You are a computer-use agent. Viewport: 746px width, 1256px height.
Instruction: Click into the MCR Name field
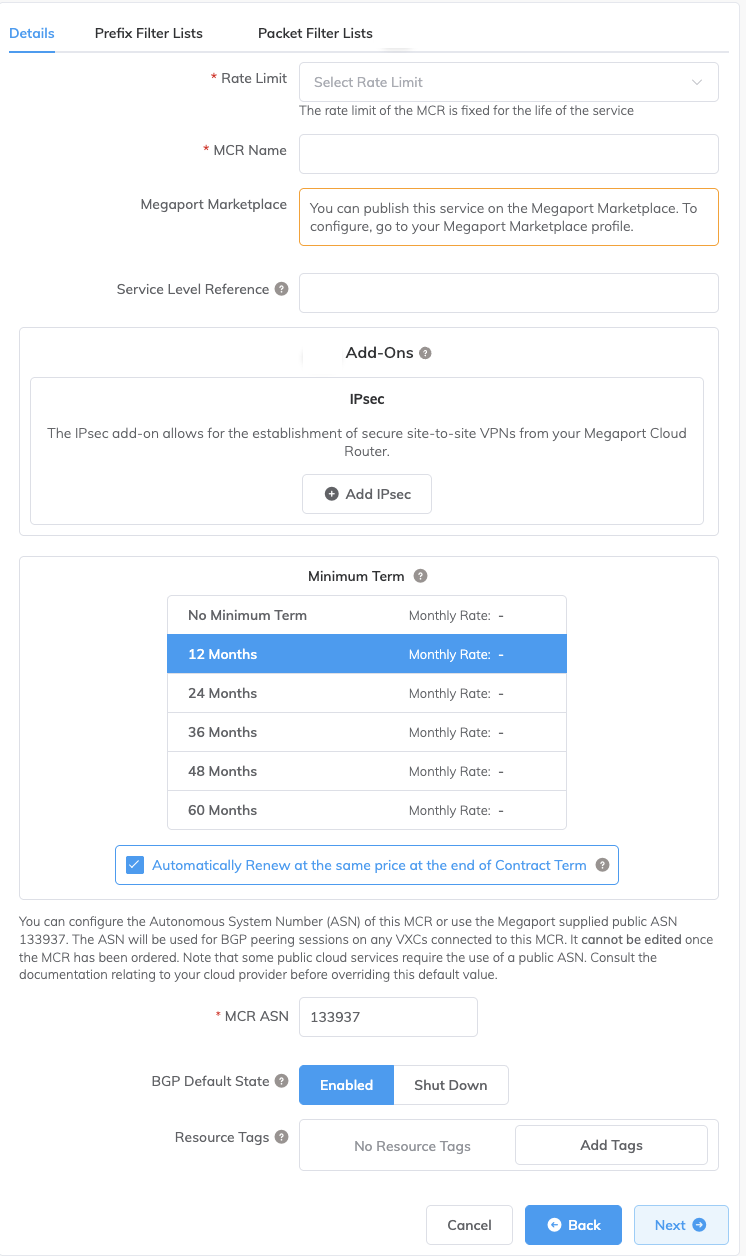[x=508, y=154]
